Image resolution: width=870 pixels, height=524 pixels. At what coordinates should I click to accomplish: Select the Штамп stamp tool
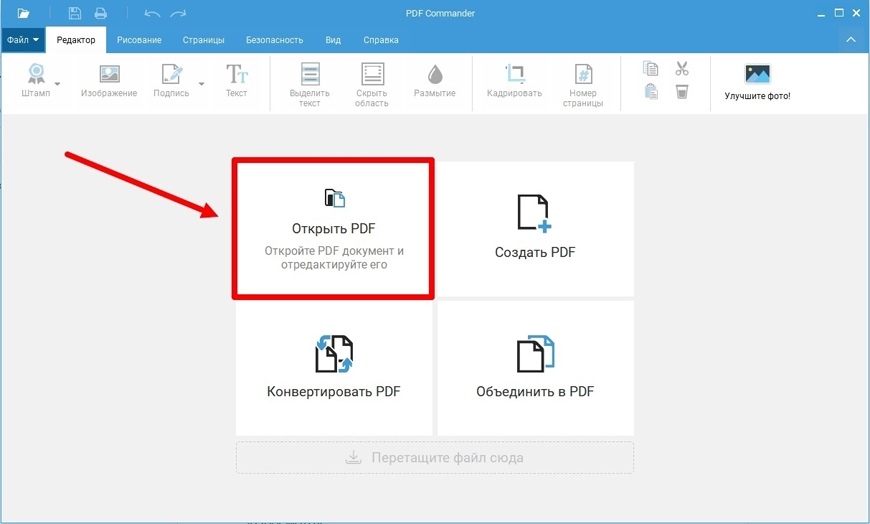36,81
